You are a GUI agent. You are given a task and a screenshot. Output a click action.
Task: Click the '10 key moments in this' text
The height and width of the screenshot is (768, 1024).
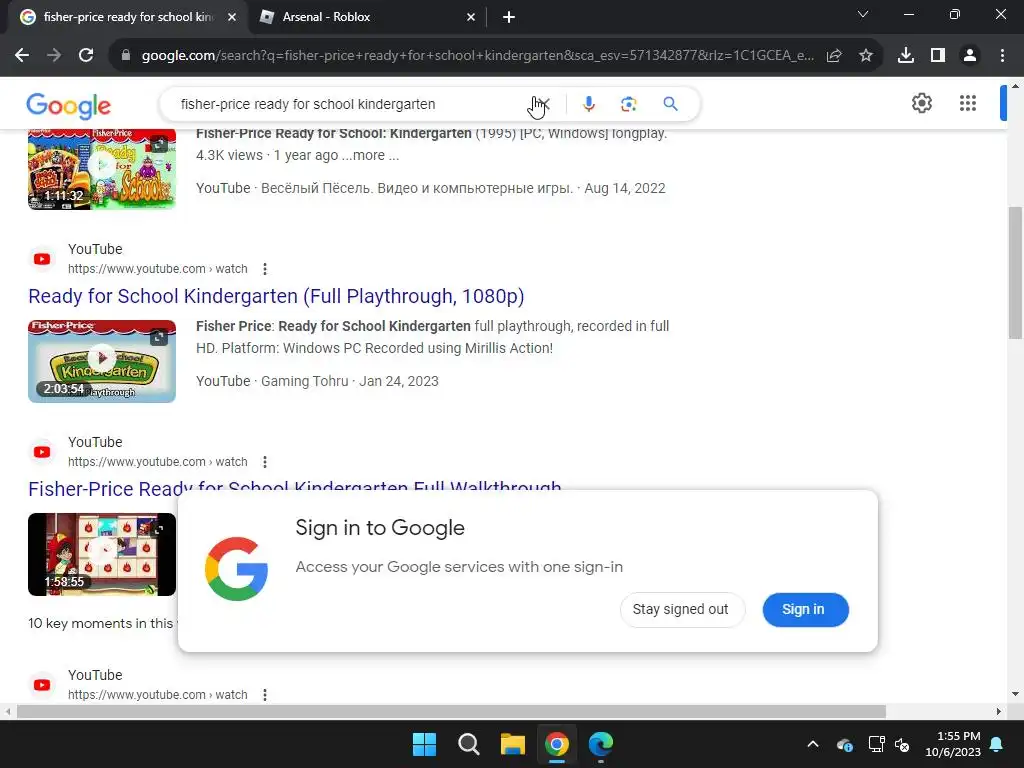click(x=101, y=623)
